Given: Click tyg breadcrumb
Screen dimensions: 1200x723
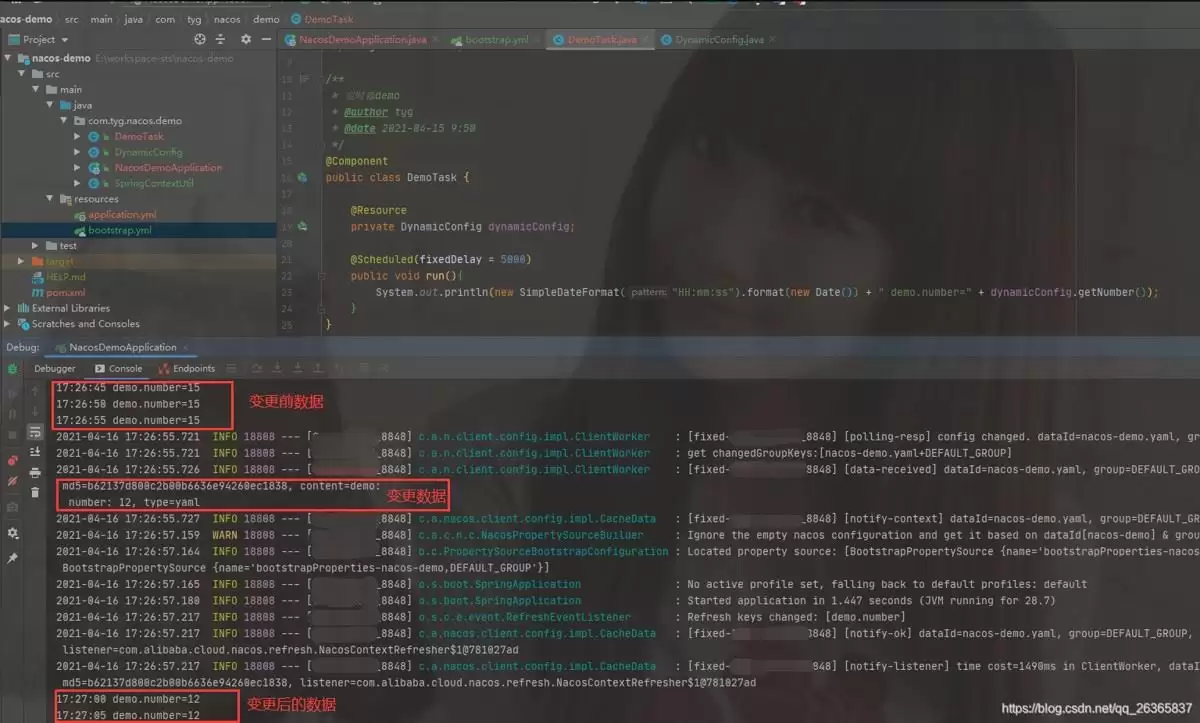Looking at the screenshot, I should 192,19.
